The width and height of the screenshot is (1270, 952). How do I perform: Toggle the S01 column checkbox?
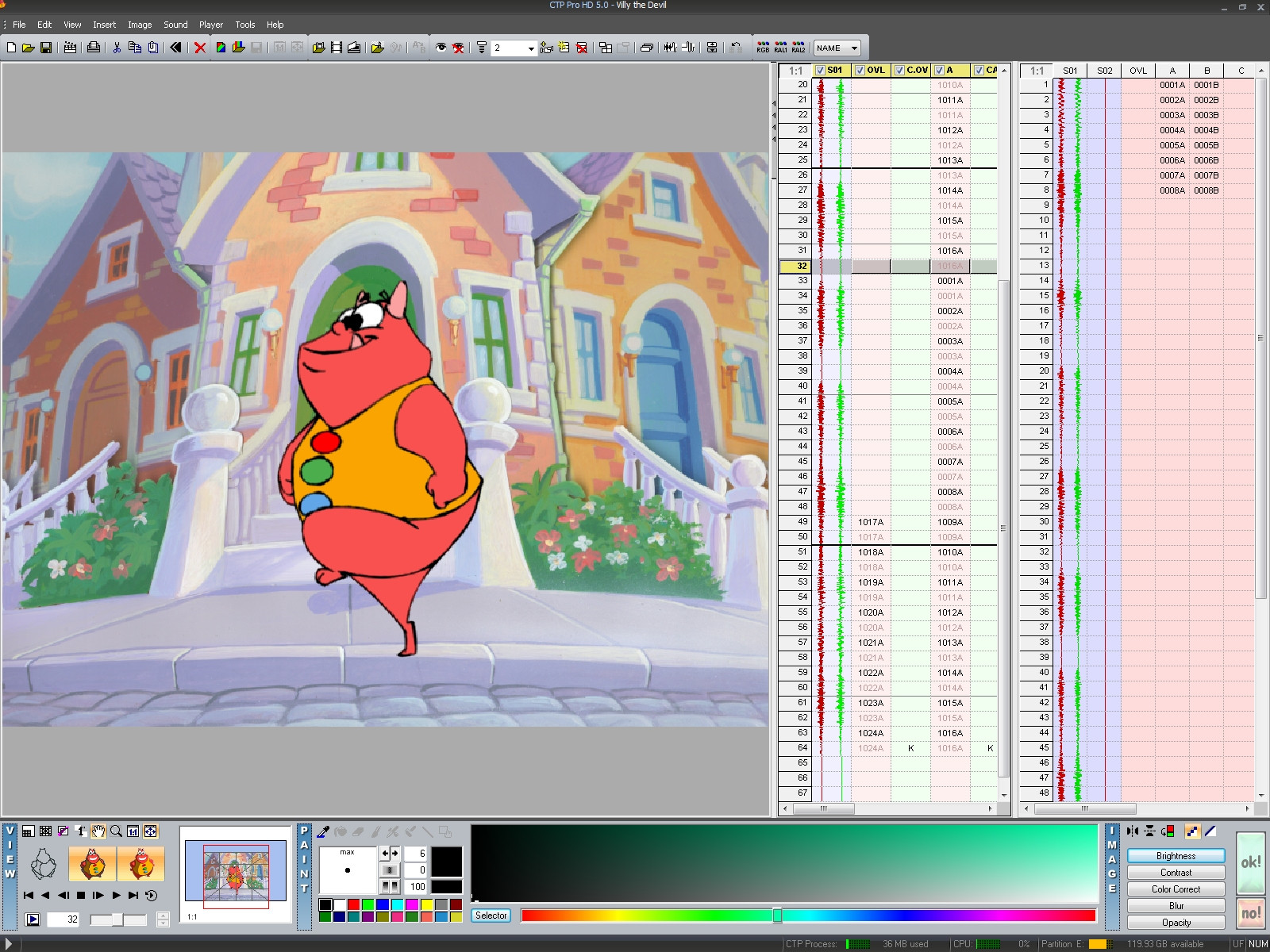[x=820, y=70]
